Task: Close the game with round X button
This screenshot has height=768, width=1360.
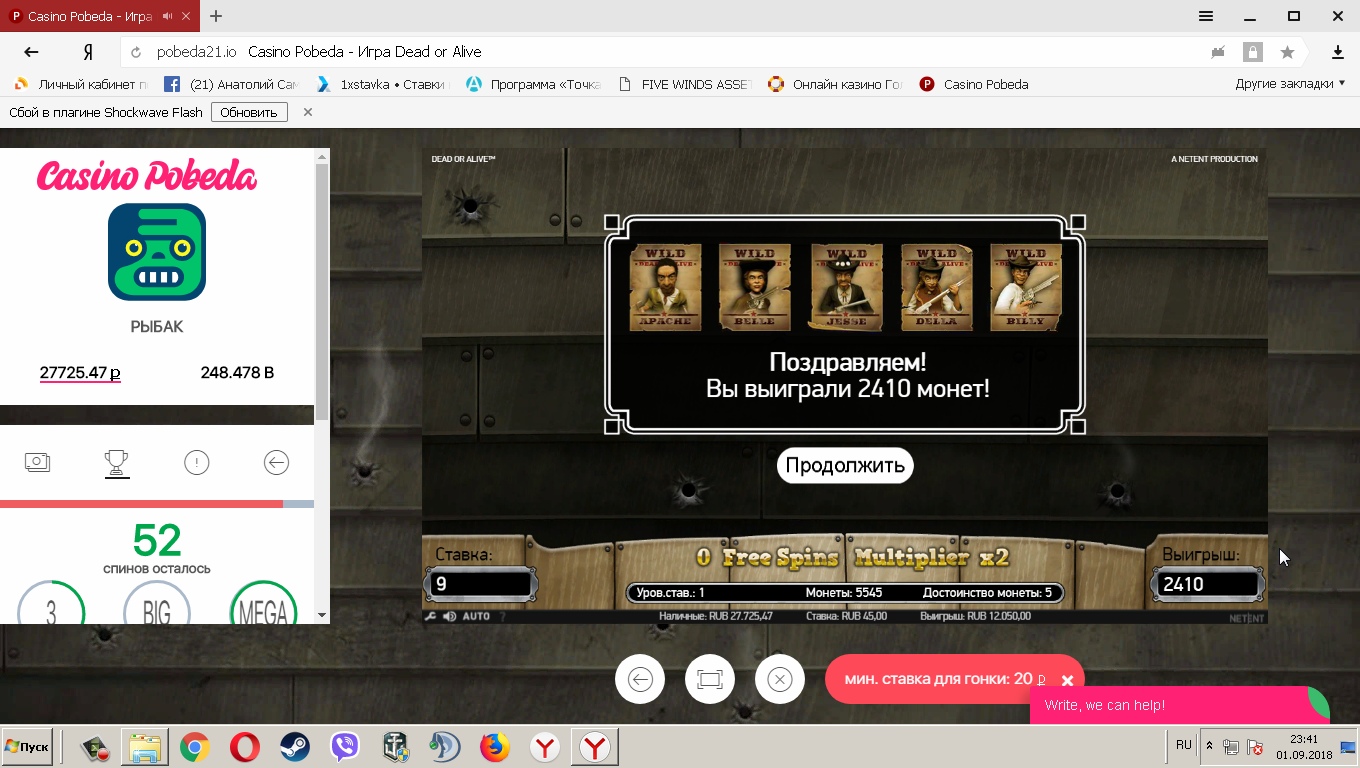Action: [x=780, y=680]
